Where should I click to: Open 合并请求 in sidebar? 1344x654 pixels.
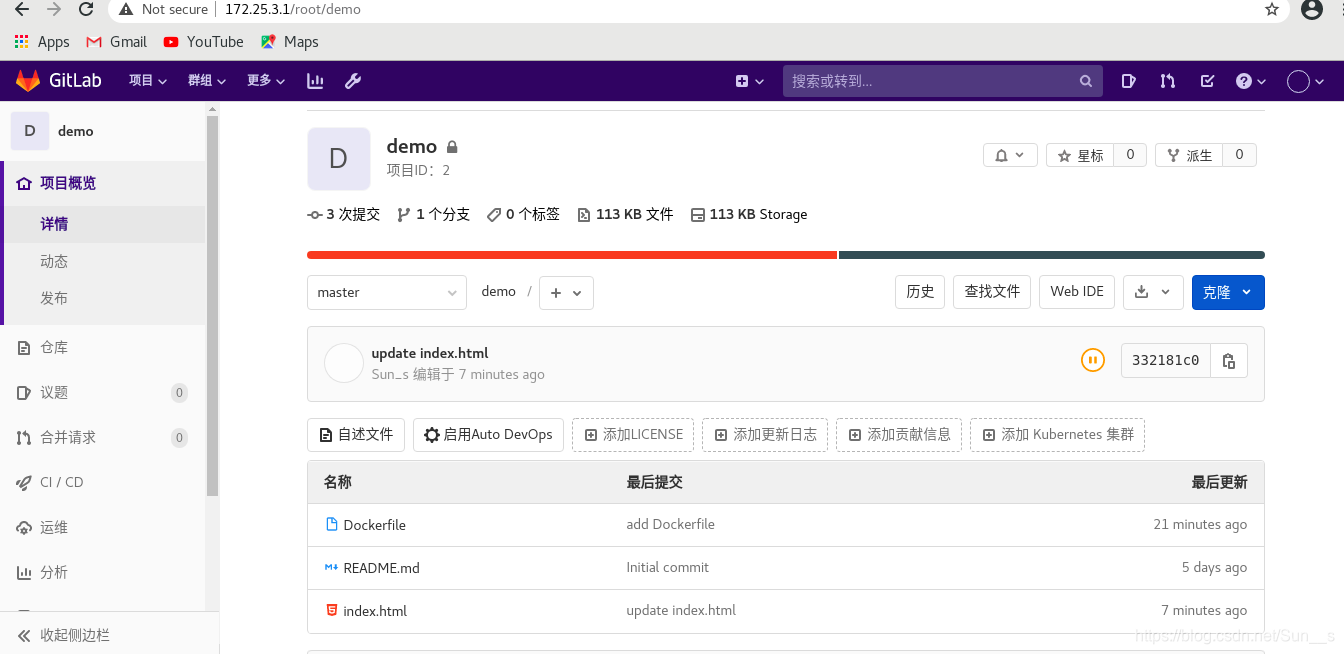56,437
